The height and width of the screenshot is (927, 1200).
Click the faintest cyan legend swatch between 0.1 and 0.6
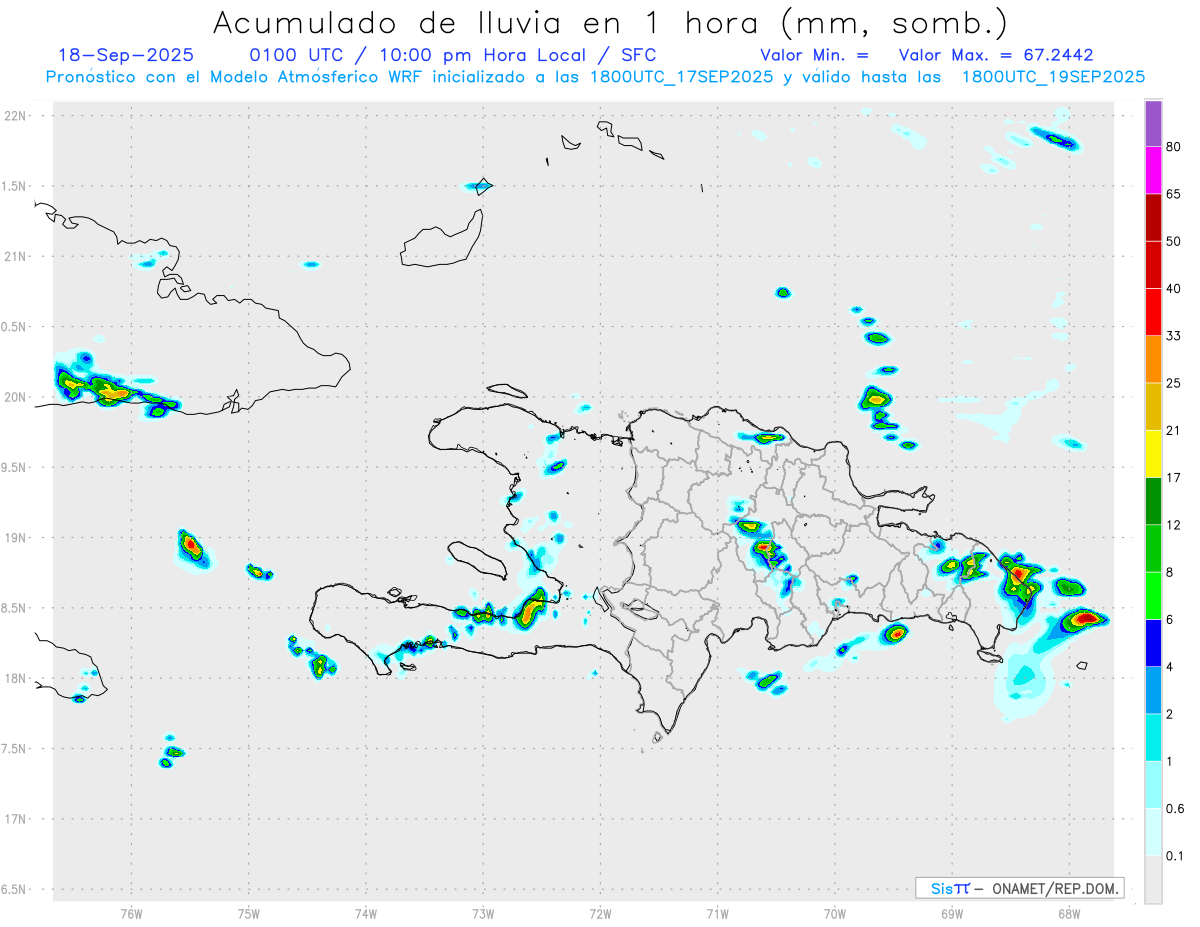(1153, 832)
